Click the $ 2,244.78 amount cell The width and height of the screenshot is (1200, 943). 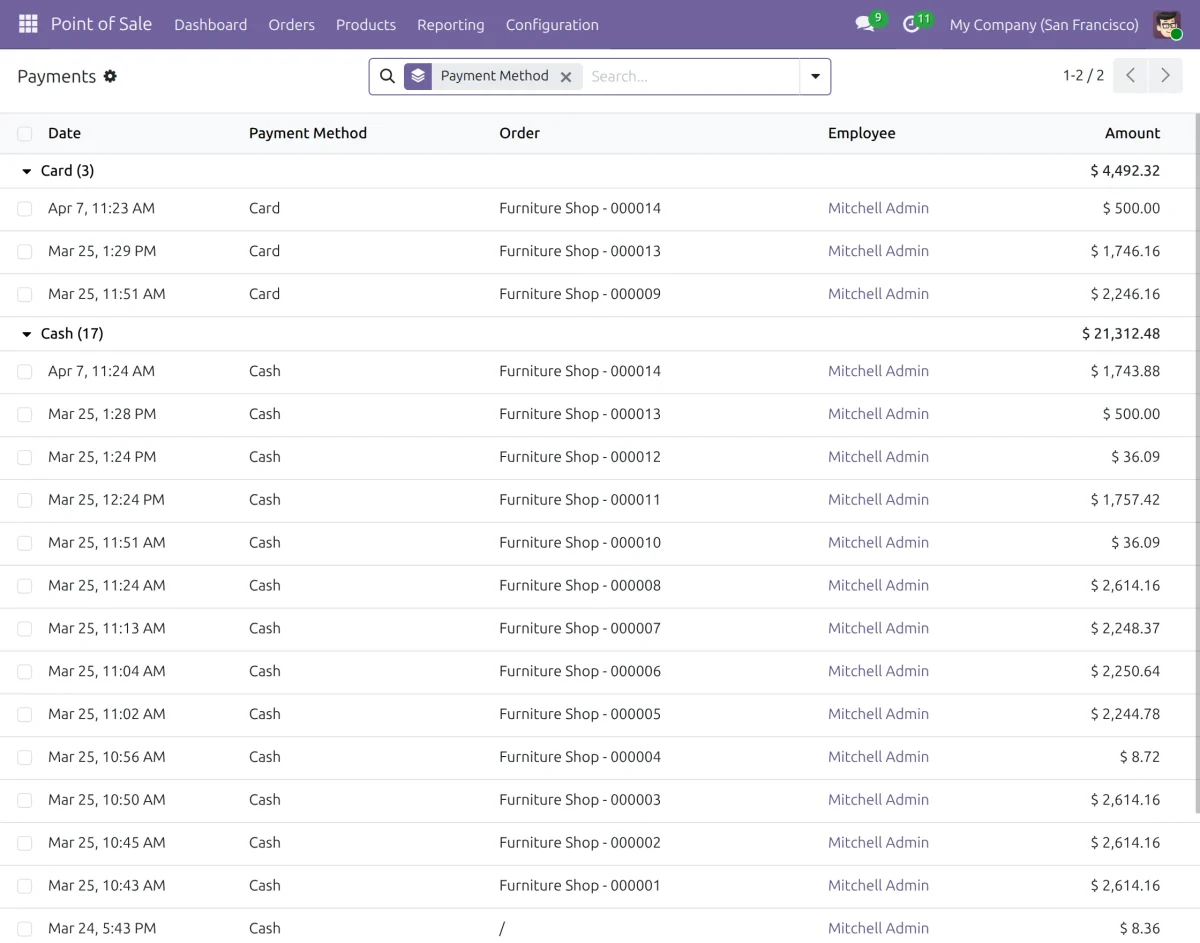click(1125, 714)
